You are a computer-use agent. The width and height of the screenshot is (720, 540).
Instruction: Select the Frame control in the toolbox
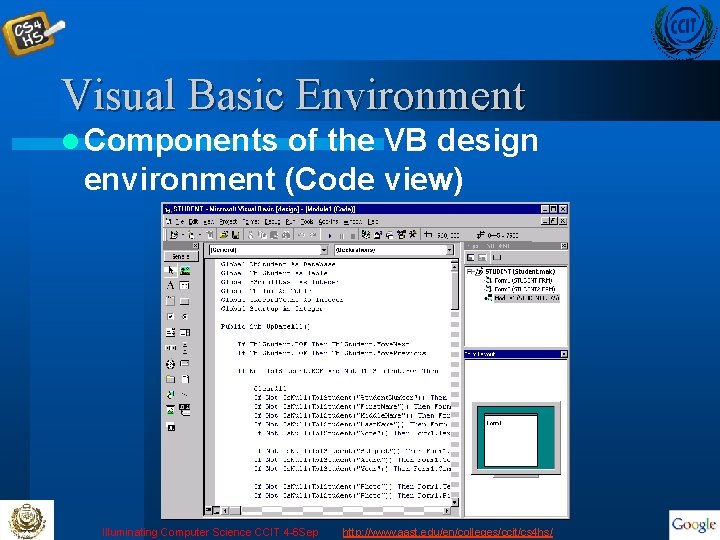point(170,301)
